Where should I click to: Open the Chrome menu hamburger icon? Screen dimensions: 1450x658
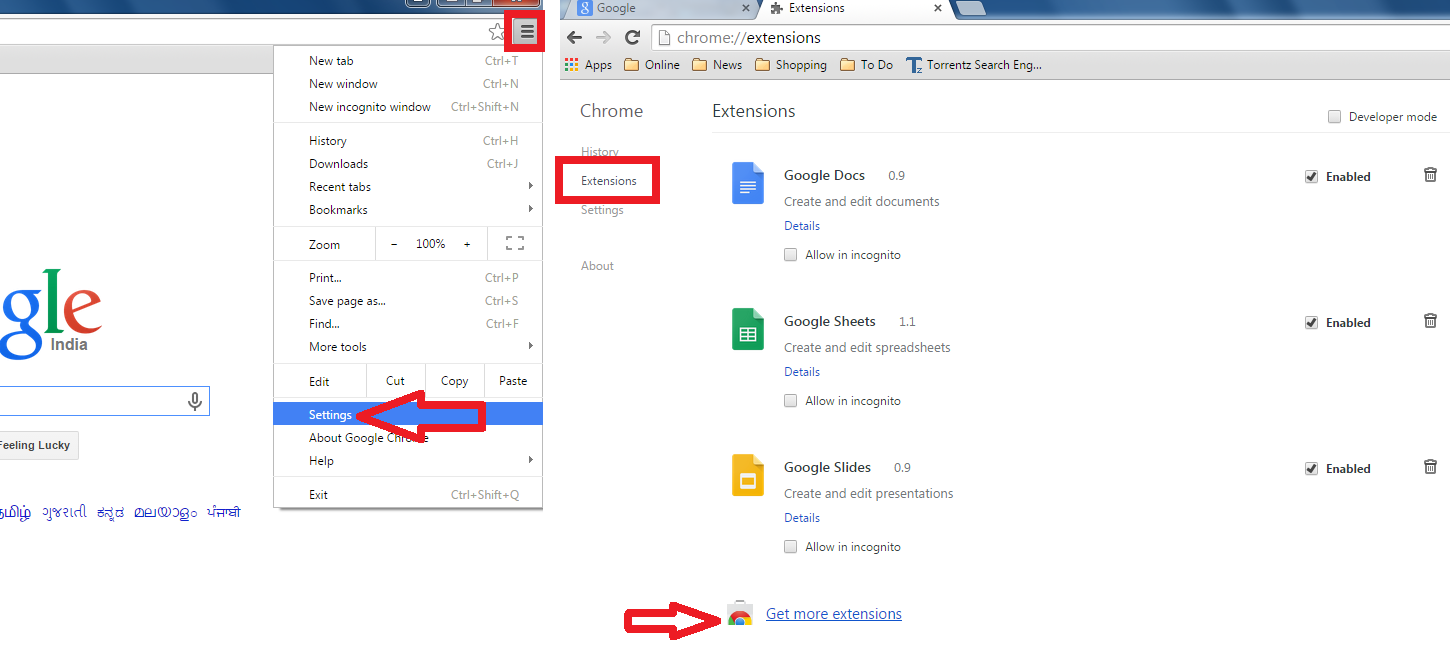point(525,31)
